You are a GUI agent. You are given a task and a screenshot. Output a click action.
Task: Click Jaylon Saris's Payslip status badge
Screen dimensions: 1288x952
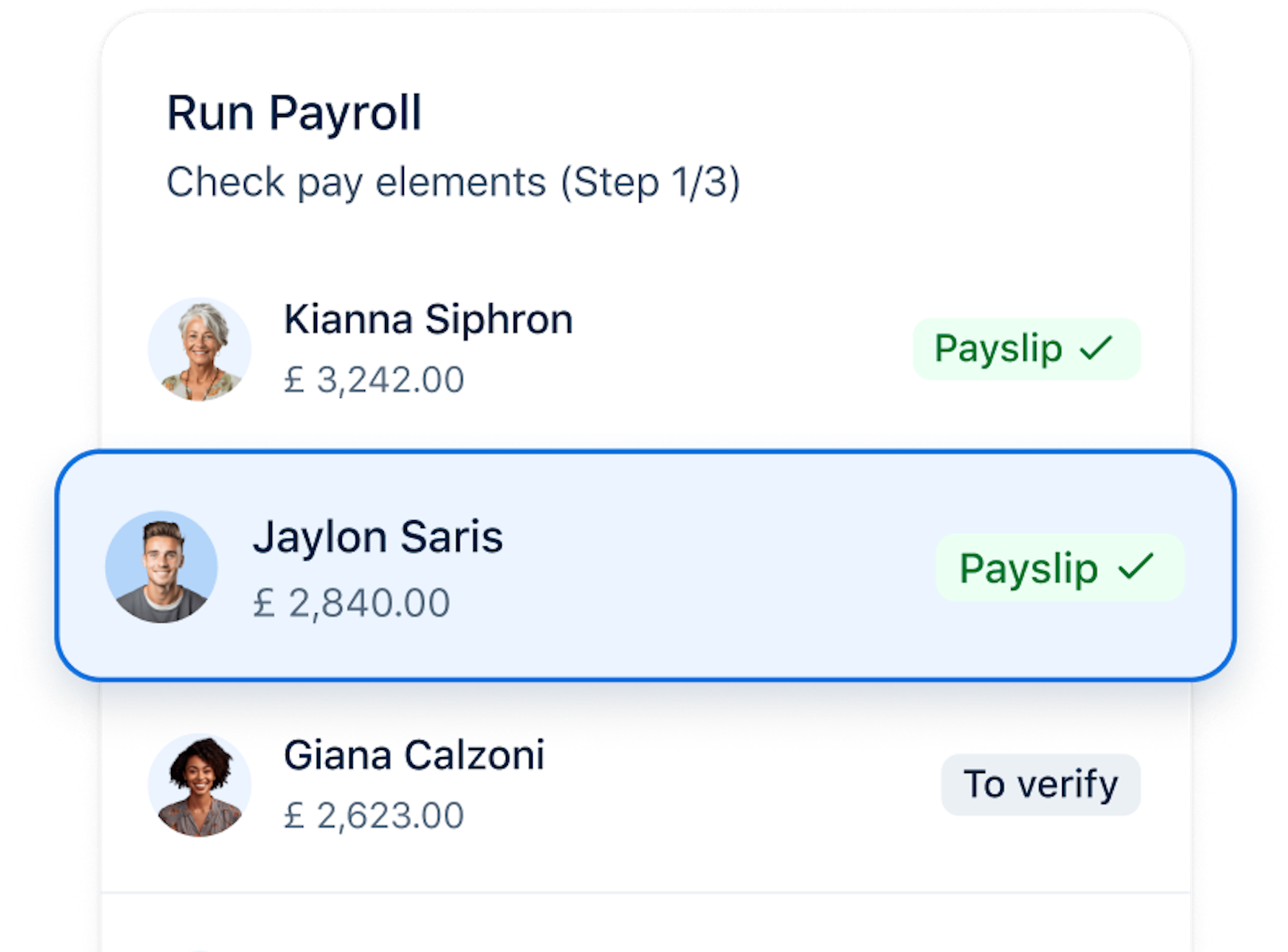pyautogui.click(x=1060, y=566)
